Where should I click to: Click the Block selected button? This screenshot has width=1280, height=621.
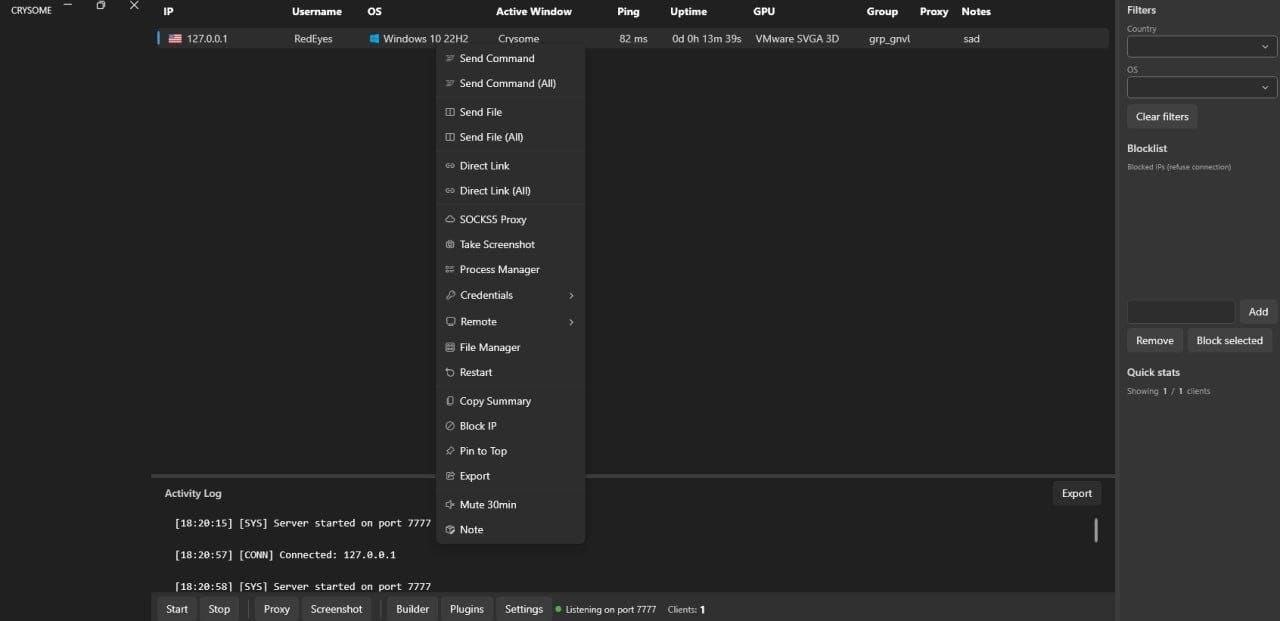[1229, 341]
